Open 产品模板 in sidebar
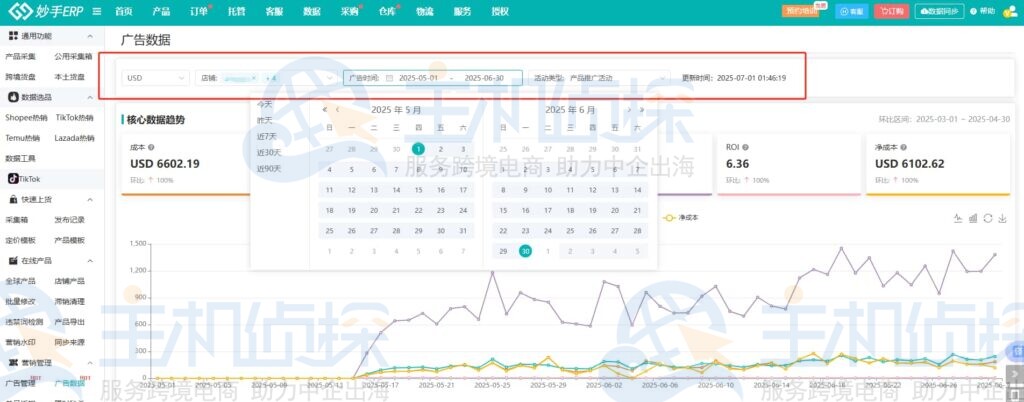Viewport: 1024px width, 402px height. (70, 240)
